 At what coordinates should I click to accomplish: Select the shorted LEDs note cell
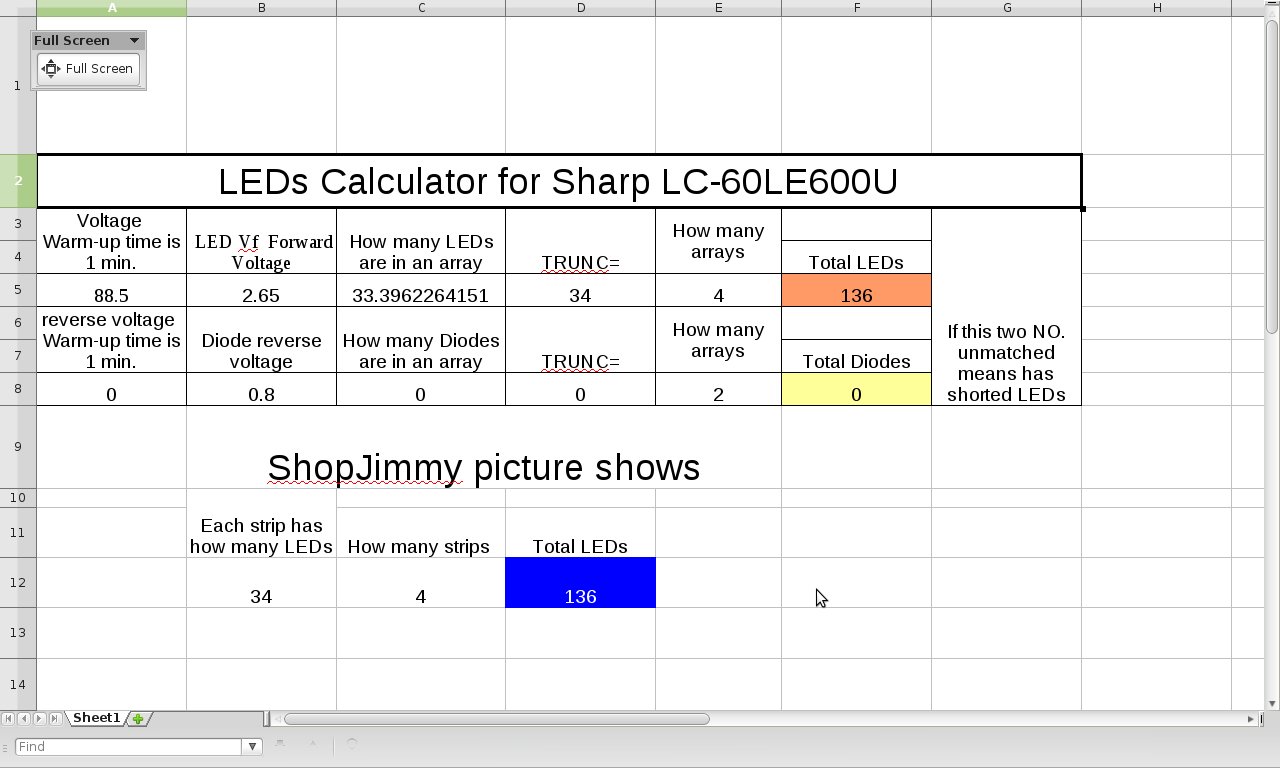click(1007, 307)
